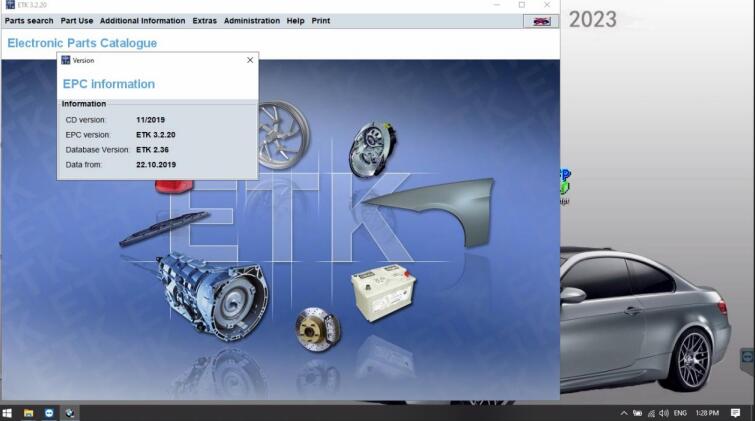This screenshot has width=755, height=421.
Task: Click the TeamViewer side panel tab at right edge
Action: pos(747,357)
